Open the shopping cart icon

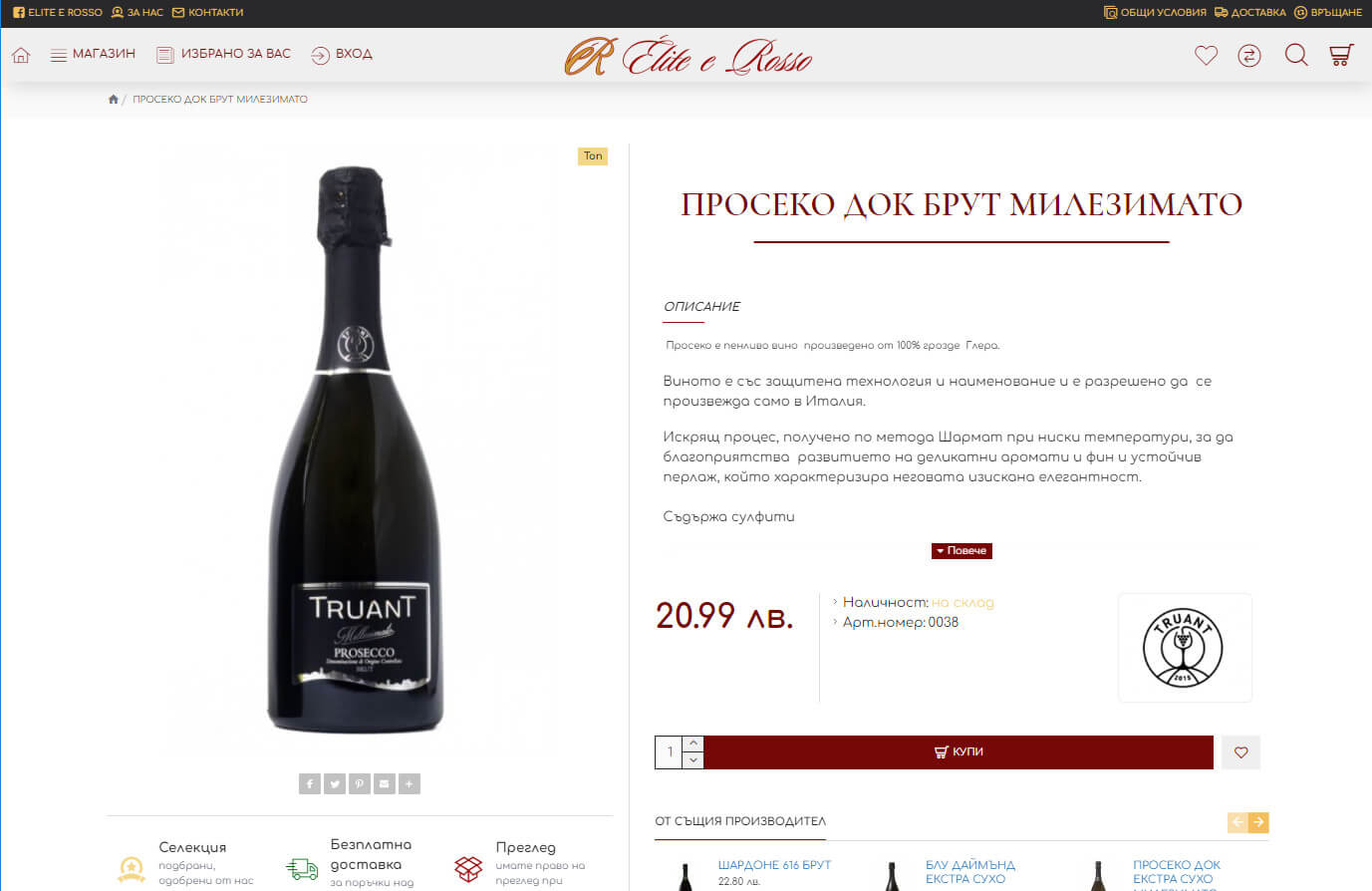coord(1341,55)
